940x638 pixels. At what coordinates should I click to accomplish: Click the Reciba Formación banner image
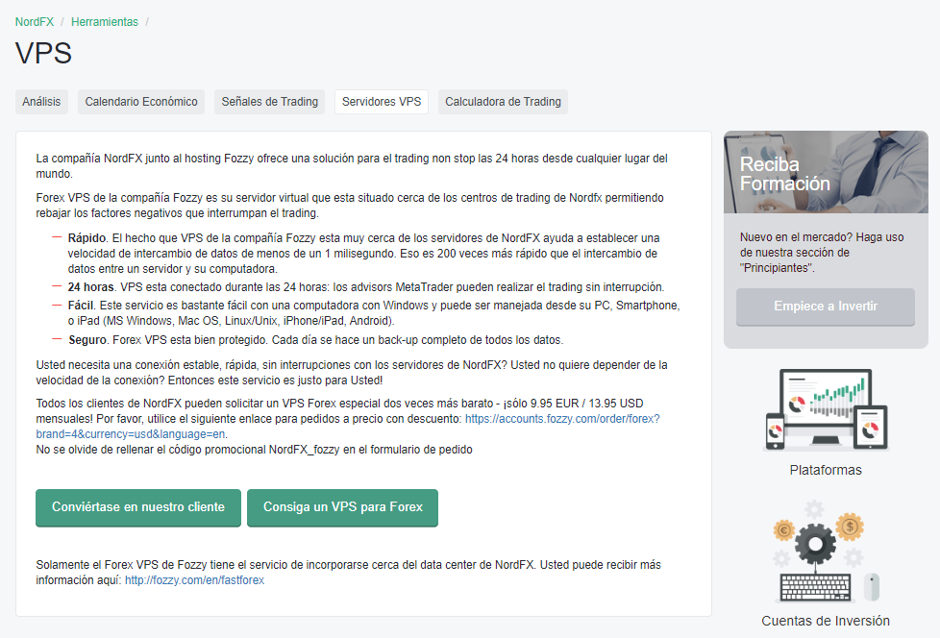coord(826,172)
